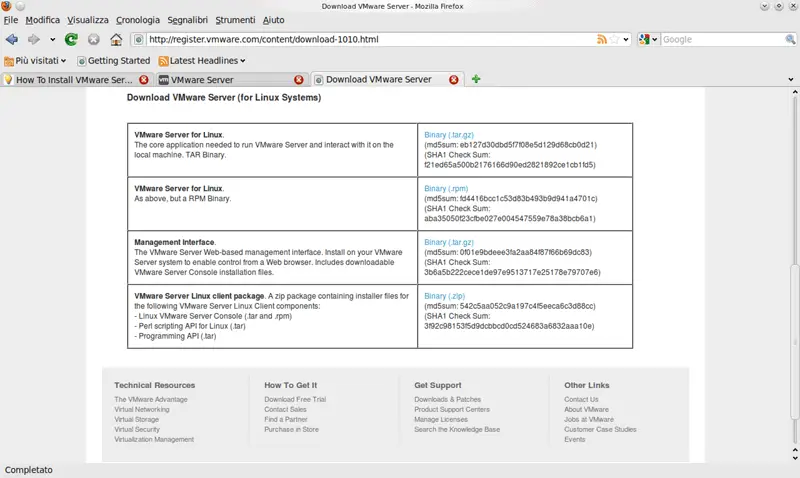This screenshot has width=800, height=478.
Task: Click the vertical scrollbar down arrow
Action: coord(794,458)
